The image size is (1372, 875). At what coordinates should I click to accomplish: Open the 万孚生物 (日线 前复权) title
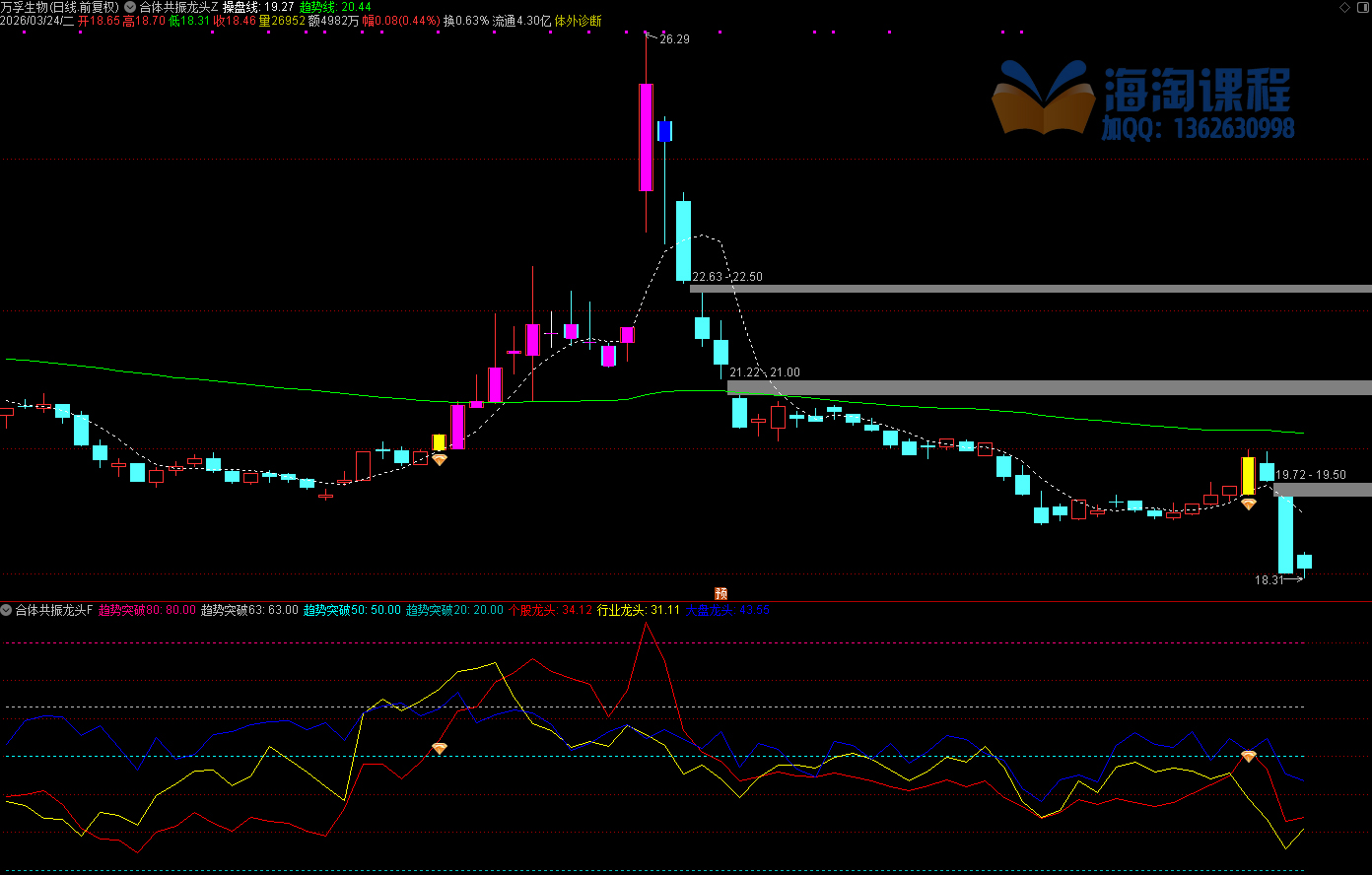click(59, 6)
